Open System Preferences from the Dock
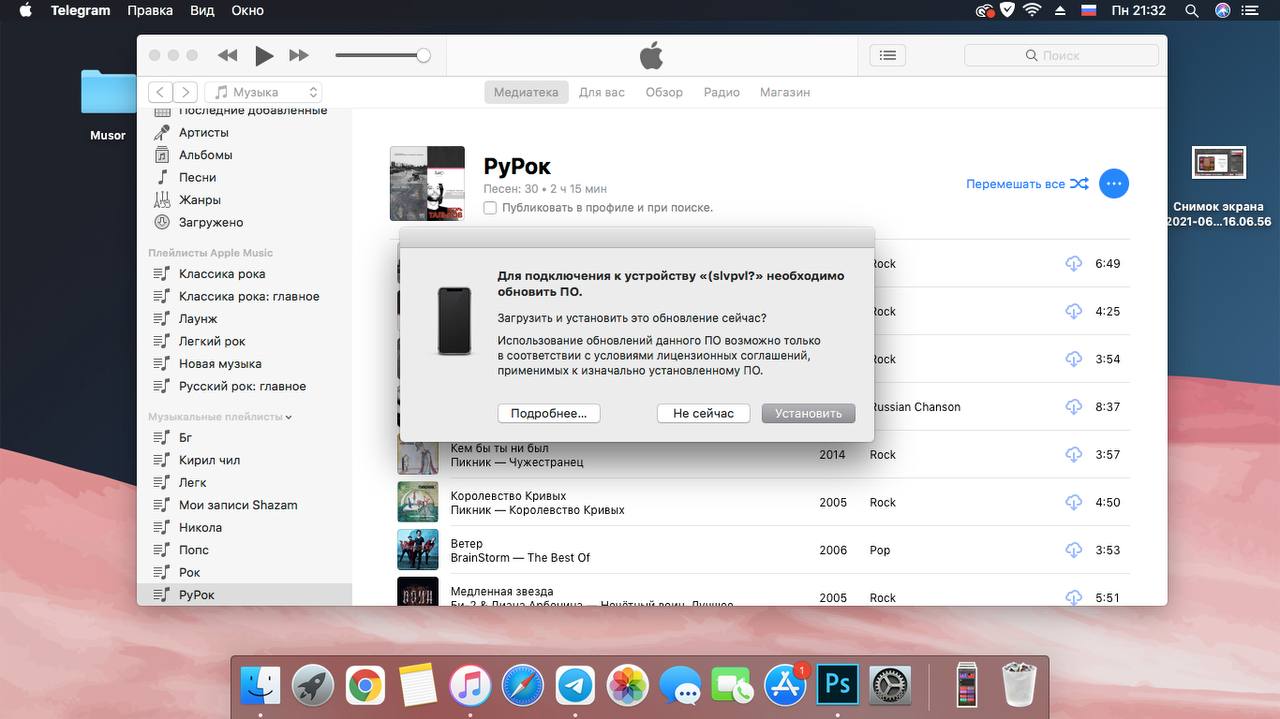This screenshot has width=1280, height=719. (x=890, y=685)
